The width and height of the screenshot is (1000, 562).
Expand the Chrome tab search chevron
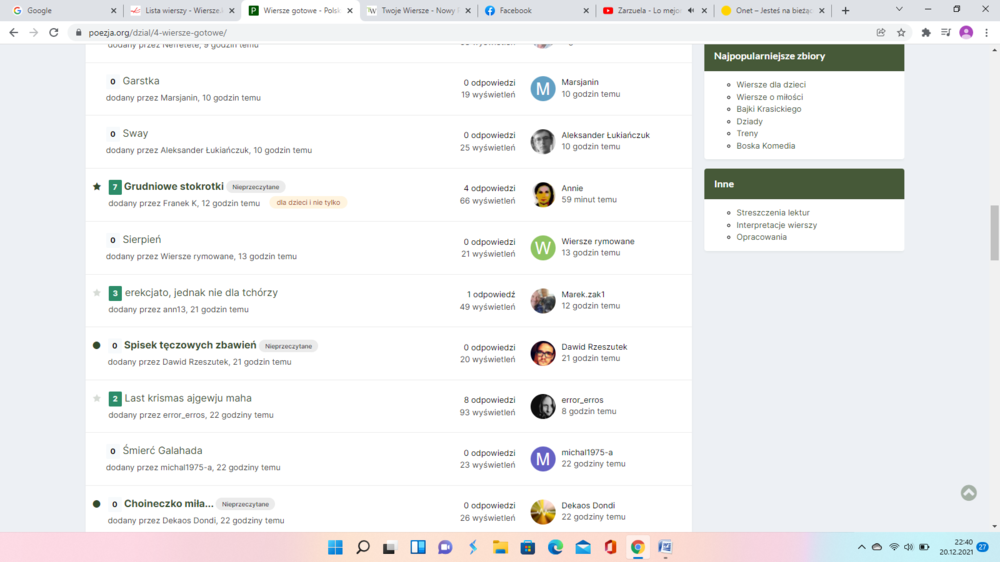[x=899, y=10]
